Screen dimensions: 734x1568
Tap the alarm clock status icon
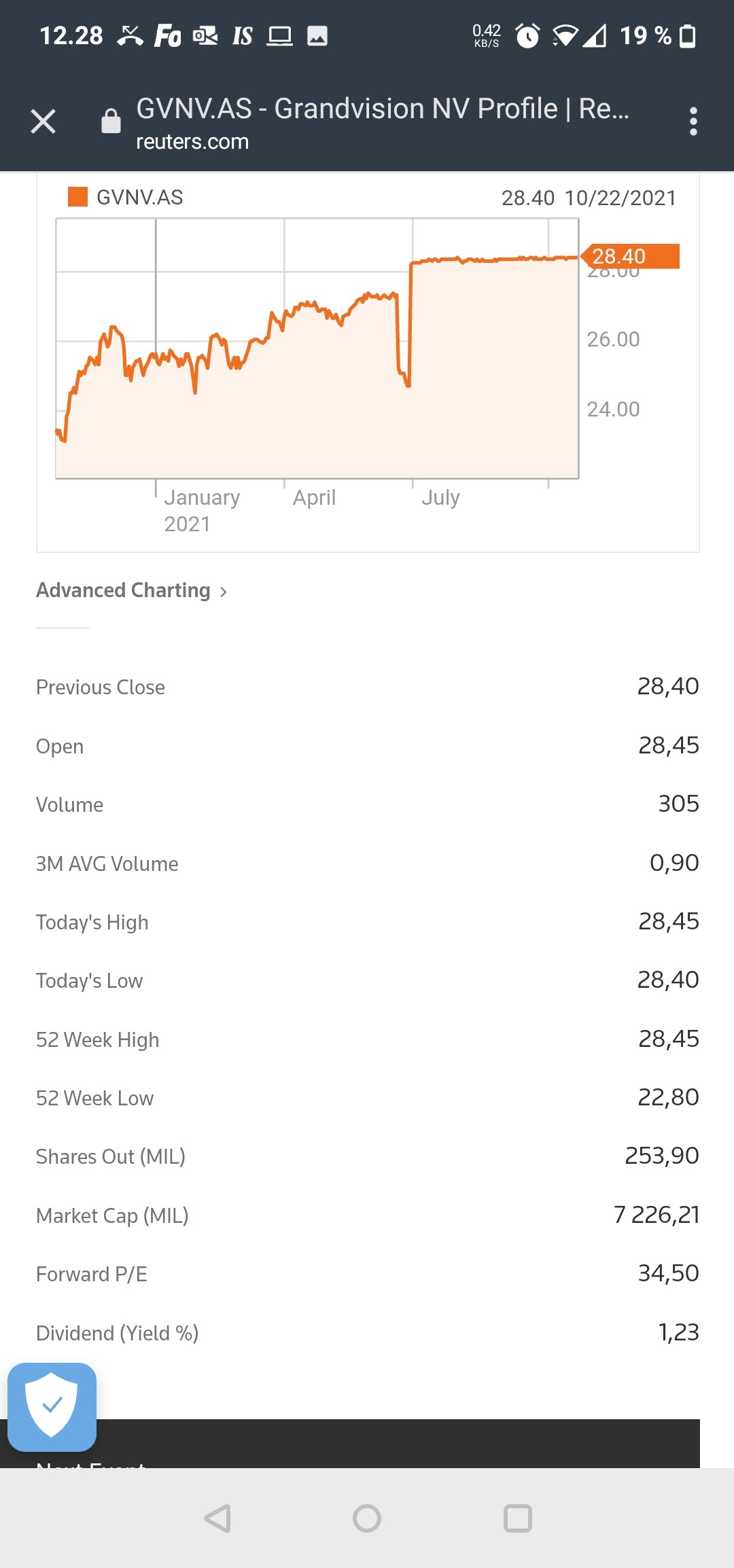527,35
